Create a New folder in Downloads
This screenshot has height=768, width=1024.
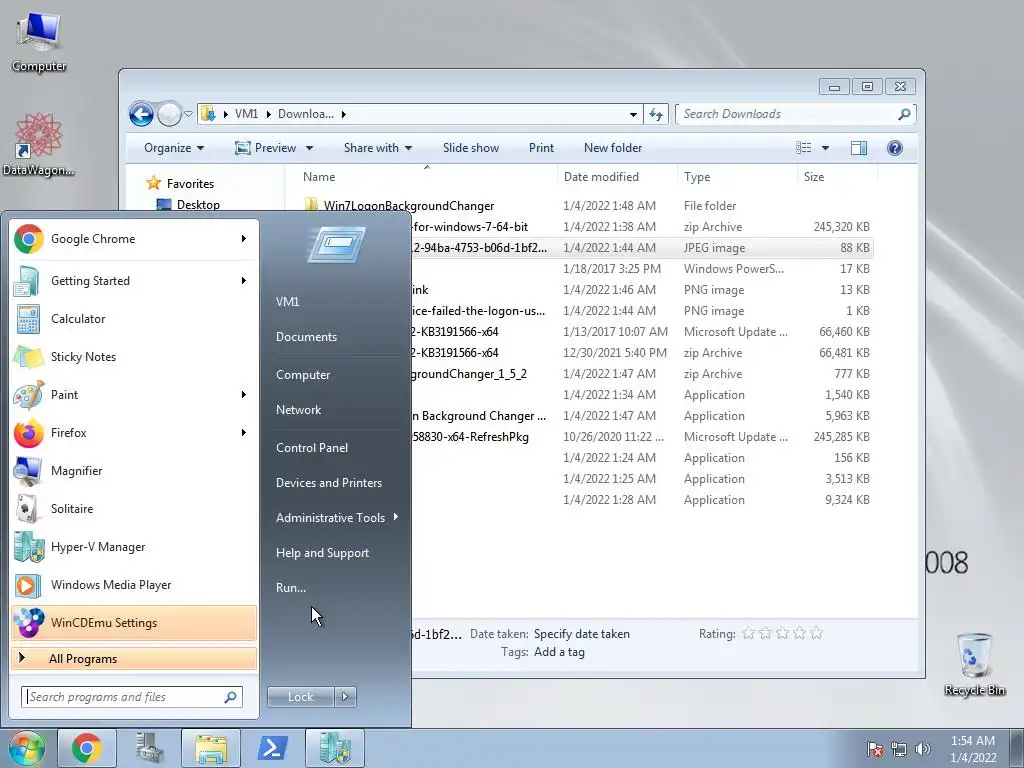tap(613, 148)
